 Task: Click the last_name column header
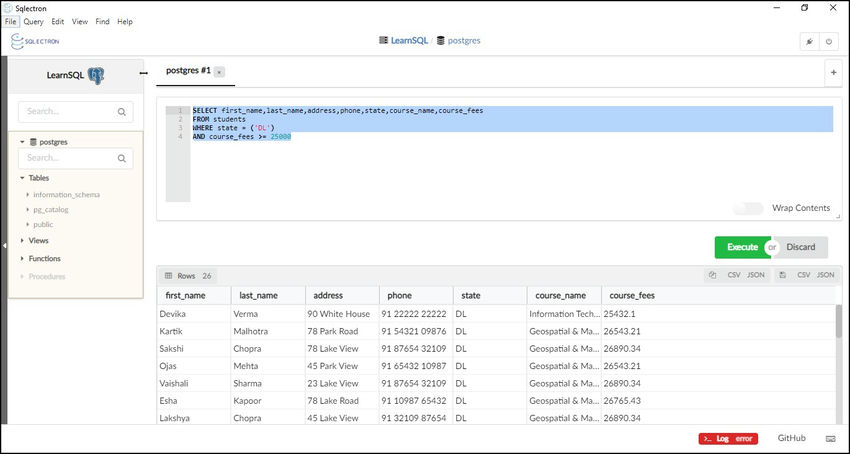tap(268, 296)
